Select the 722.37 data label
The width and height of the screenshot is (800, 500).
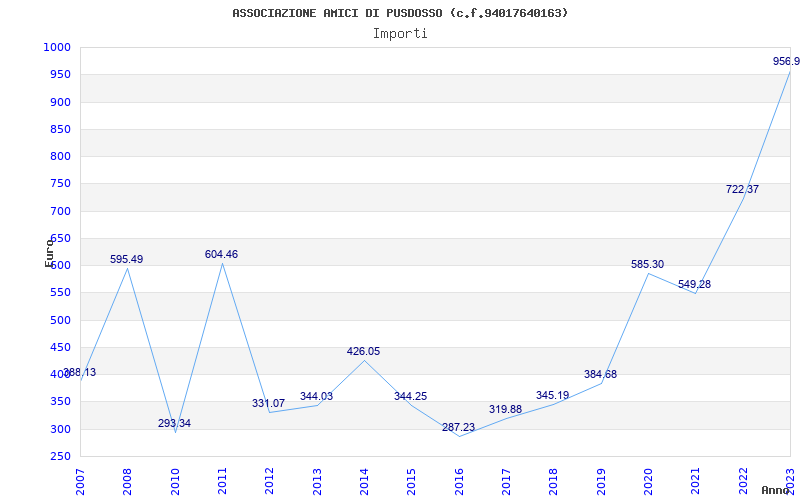tap(742, 190)
